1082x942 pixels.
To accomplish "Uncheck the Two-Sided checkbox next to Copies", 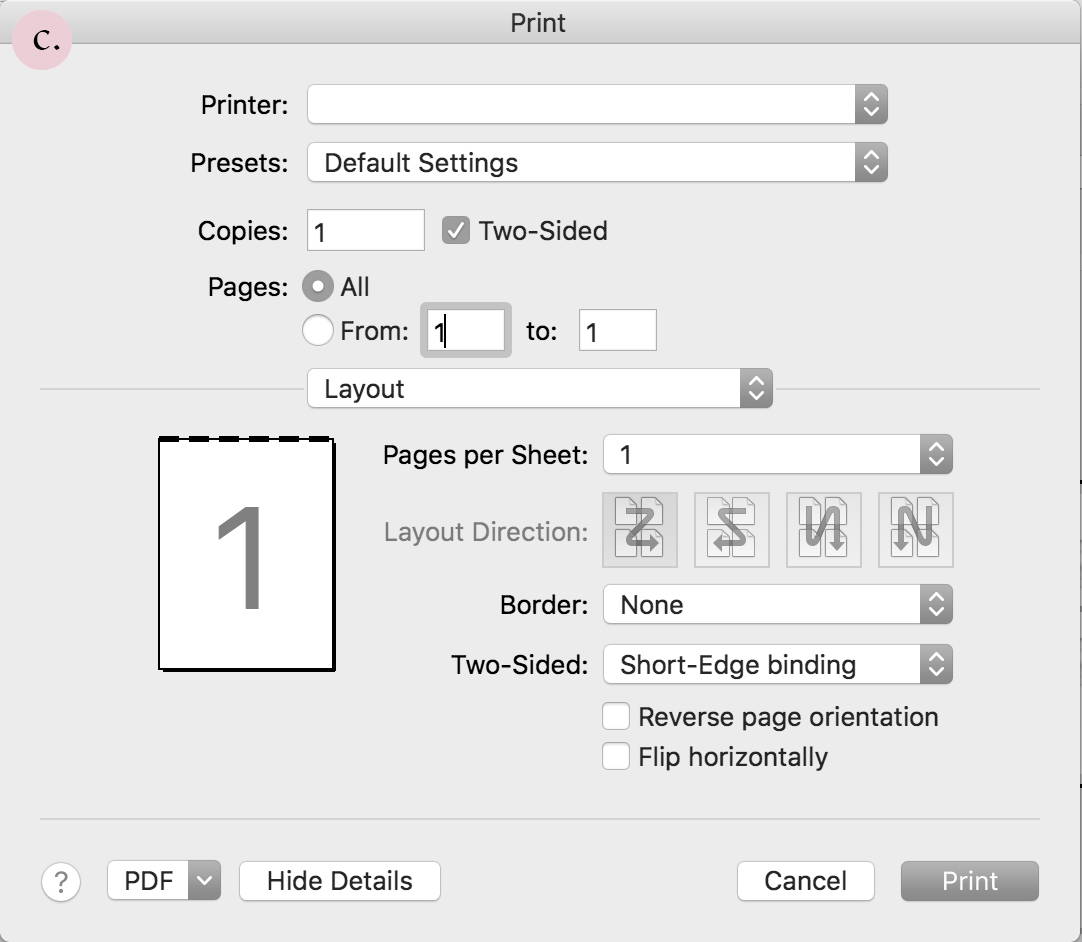I will (455, 230).
